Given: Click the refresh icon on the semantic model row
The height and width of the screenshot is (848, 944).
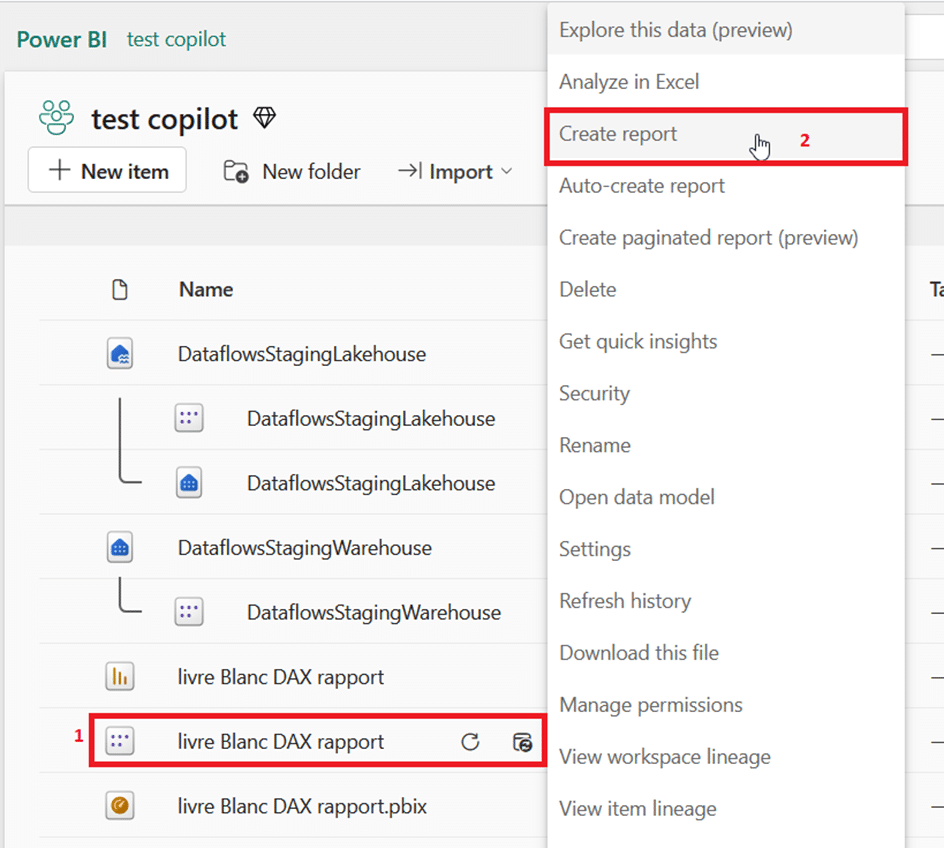Looking at the screenshot, I should coord(470,742).
